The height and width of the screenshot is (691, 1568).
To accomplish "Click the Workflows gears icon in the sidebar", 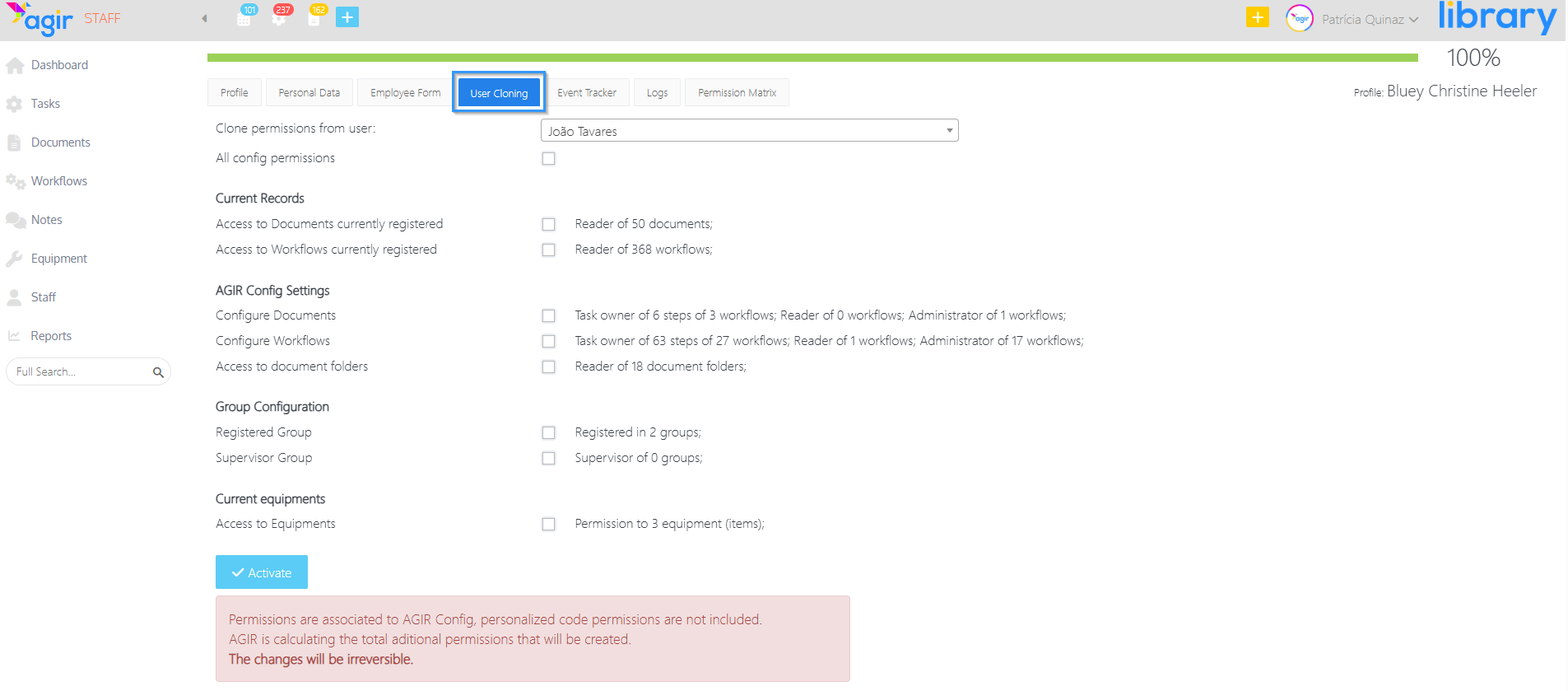I will (x=15, y=182).
